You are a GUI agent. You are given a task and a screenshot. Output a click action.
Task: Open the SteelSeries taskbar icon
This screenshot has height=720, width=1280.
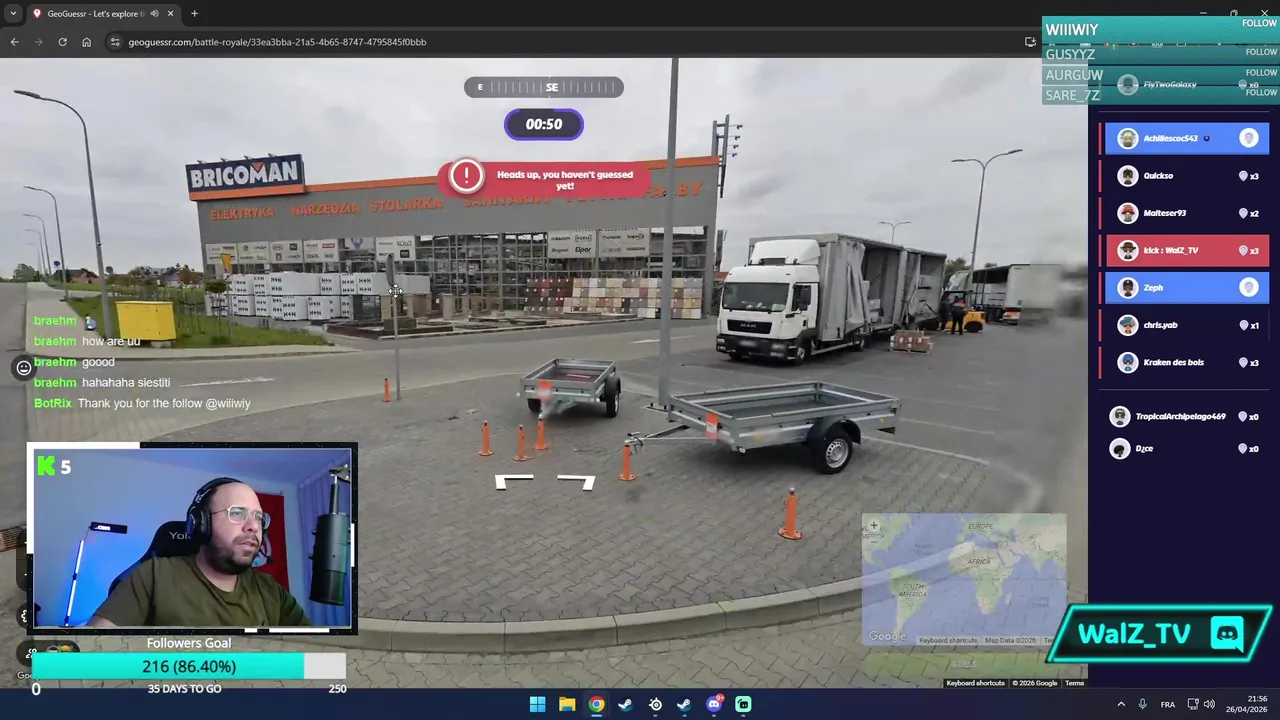(655, 704)
